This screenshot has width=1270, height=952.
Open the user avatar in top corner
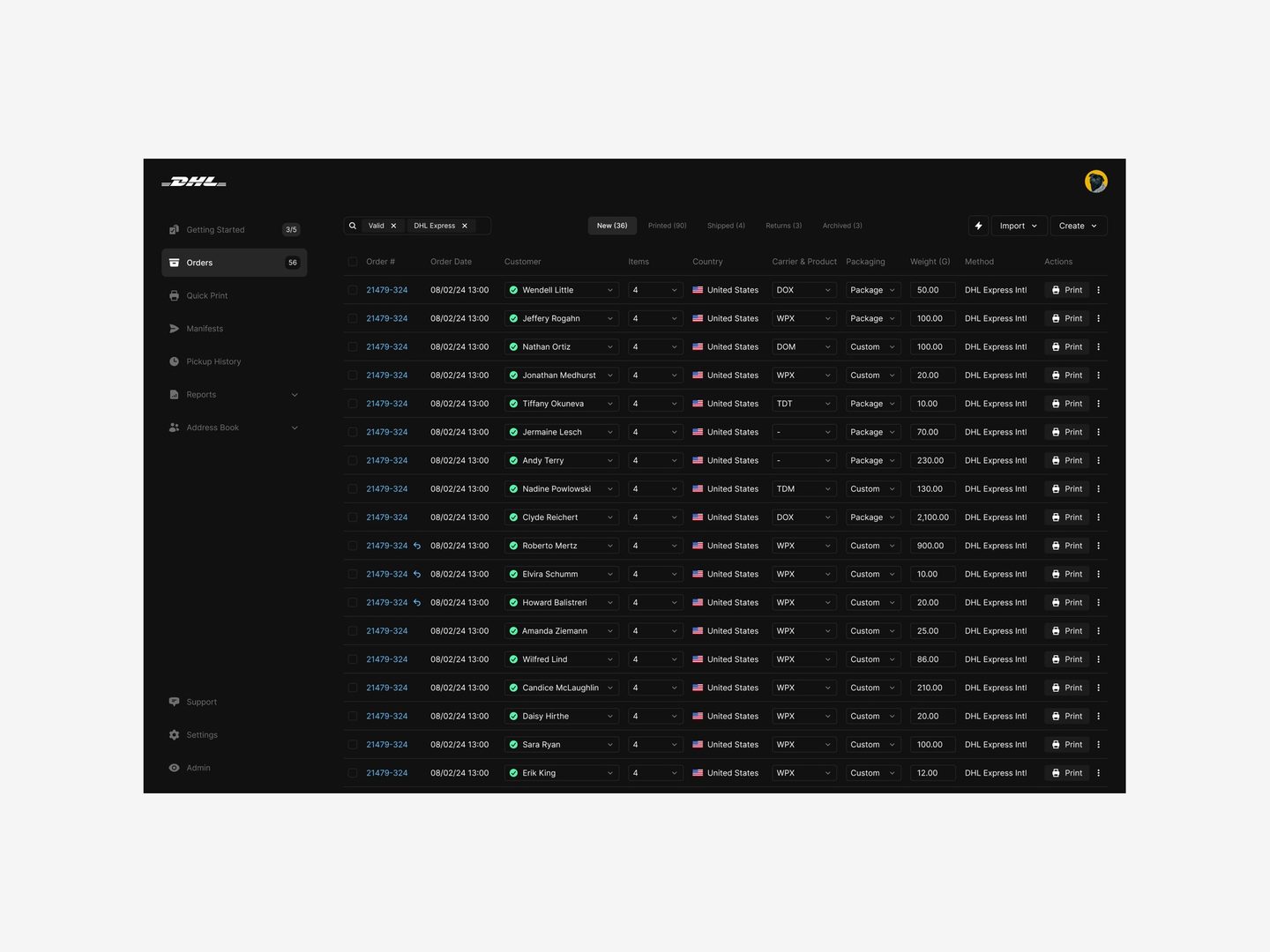tap(1095, 182)
